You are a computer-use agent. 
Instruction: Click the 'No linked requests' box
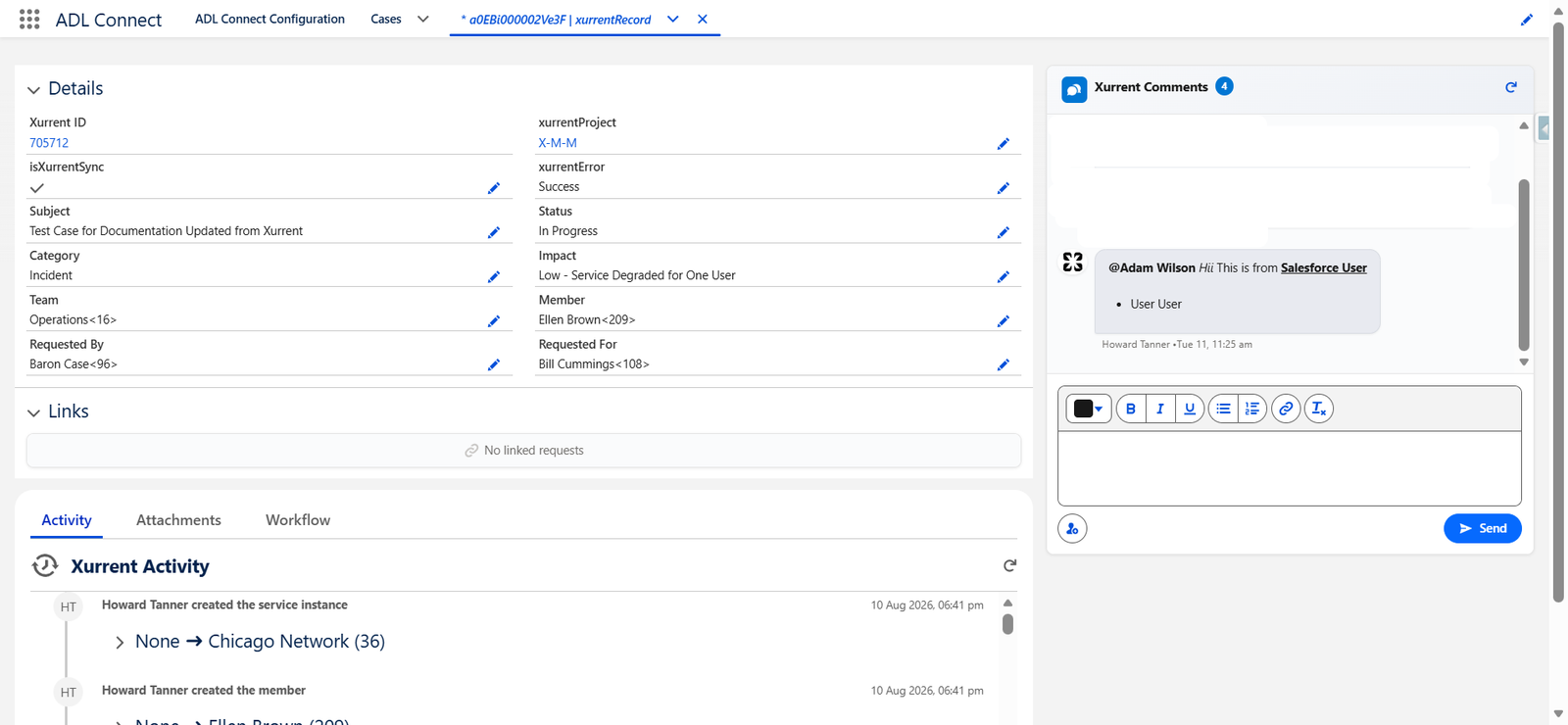[523, 451]
